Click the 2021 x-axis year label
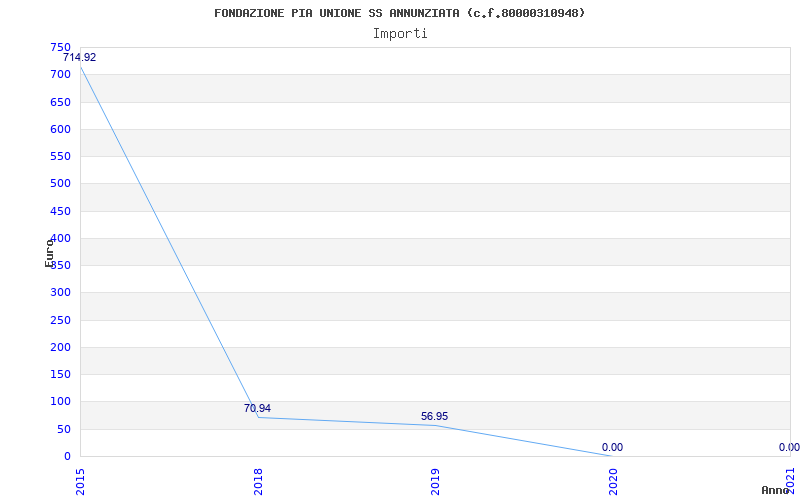Screen dimensions: 800x500 (790, 482)
